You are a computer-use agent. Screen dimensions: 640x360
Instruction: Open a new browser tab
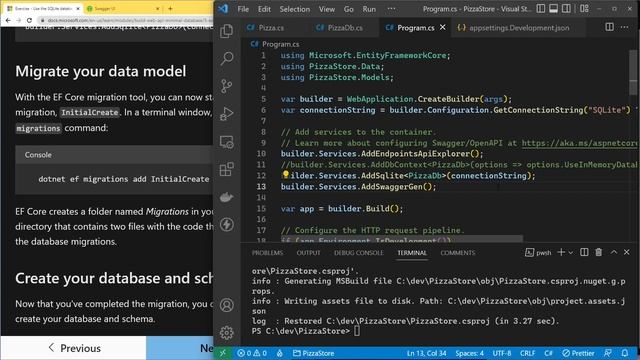click(x=170, y=8)
